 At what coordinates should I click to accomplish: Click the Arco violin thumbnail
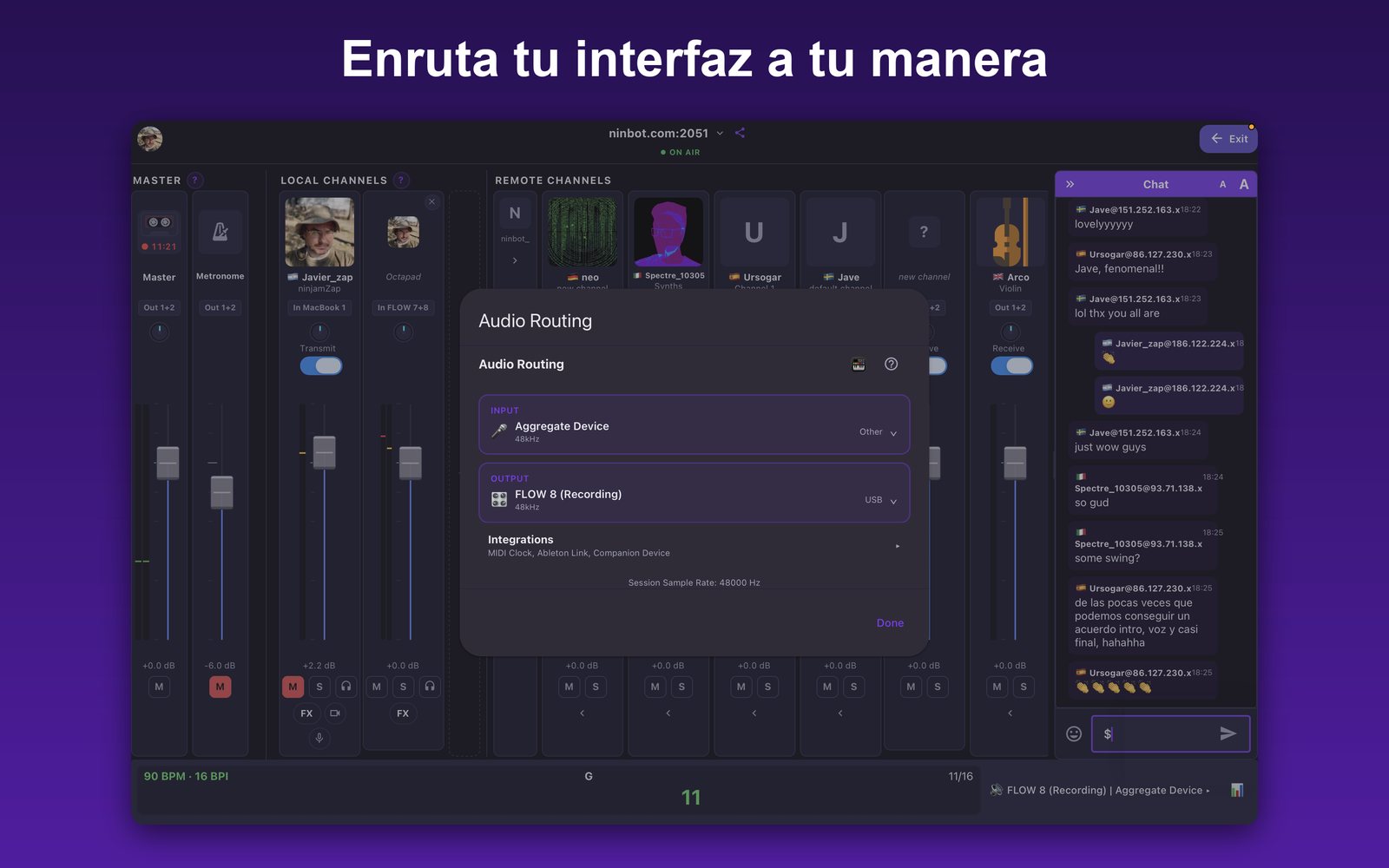1010,232
